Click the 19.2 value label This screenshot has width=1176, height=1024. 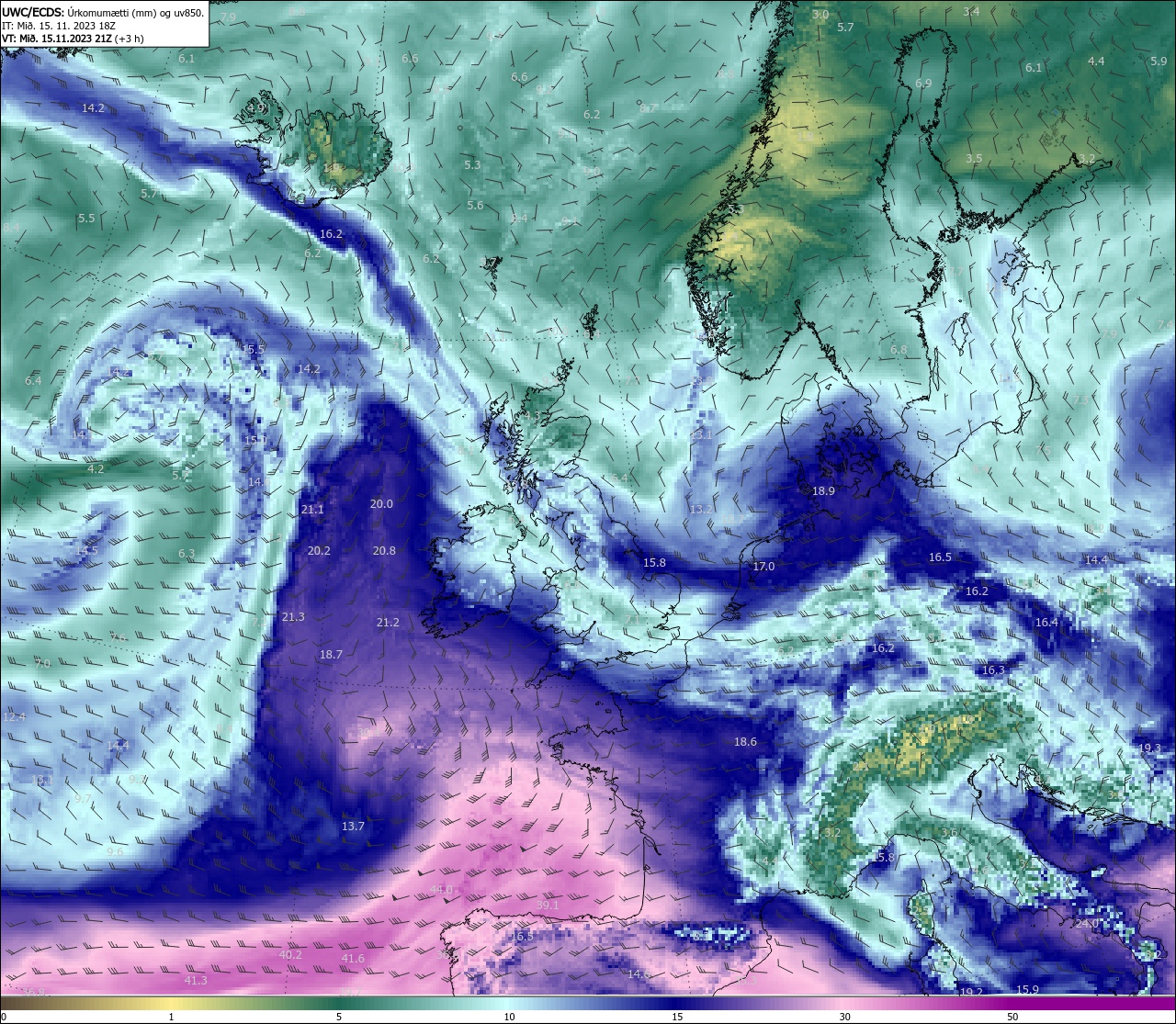(x=971, y=993)
